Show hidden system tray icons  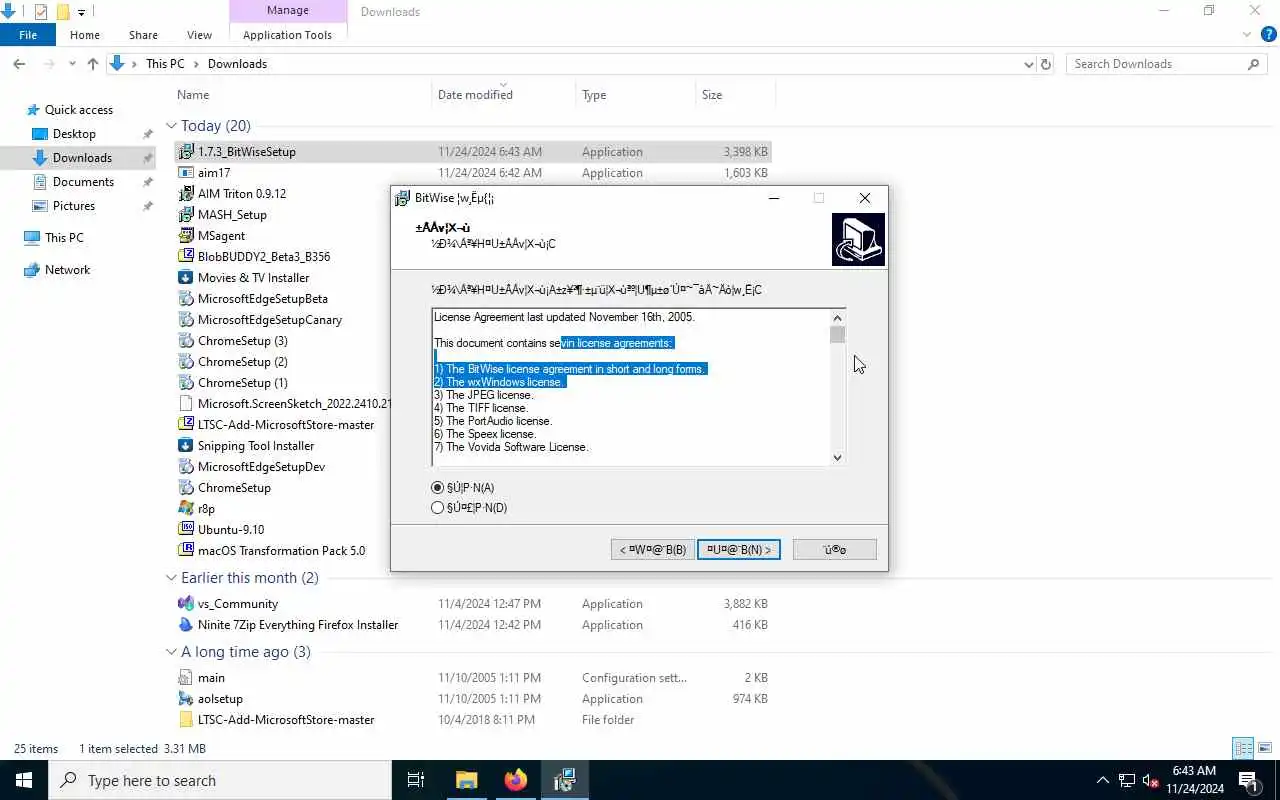1103,780
